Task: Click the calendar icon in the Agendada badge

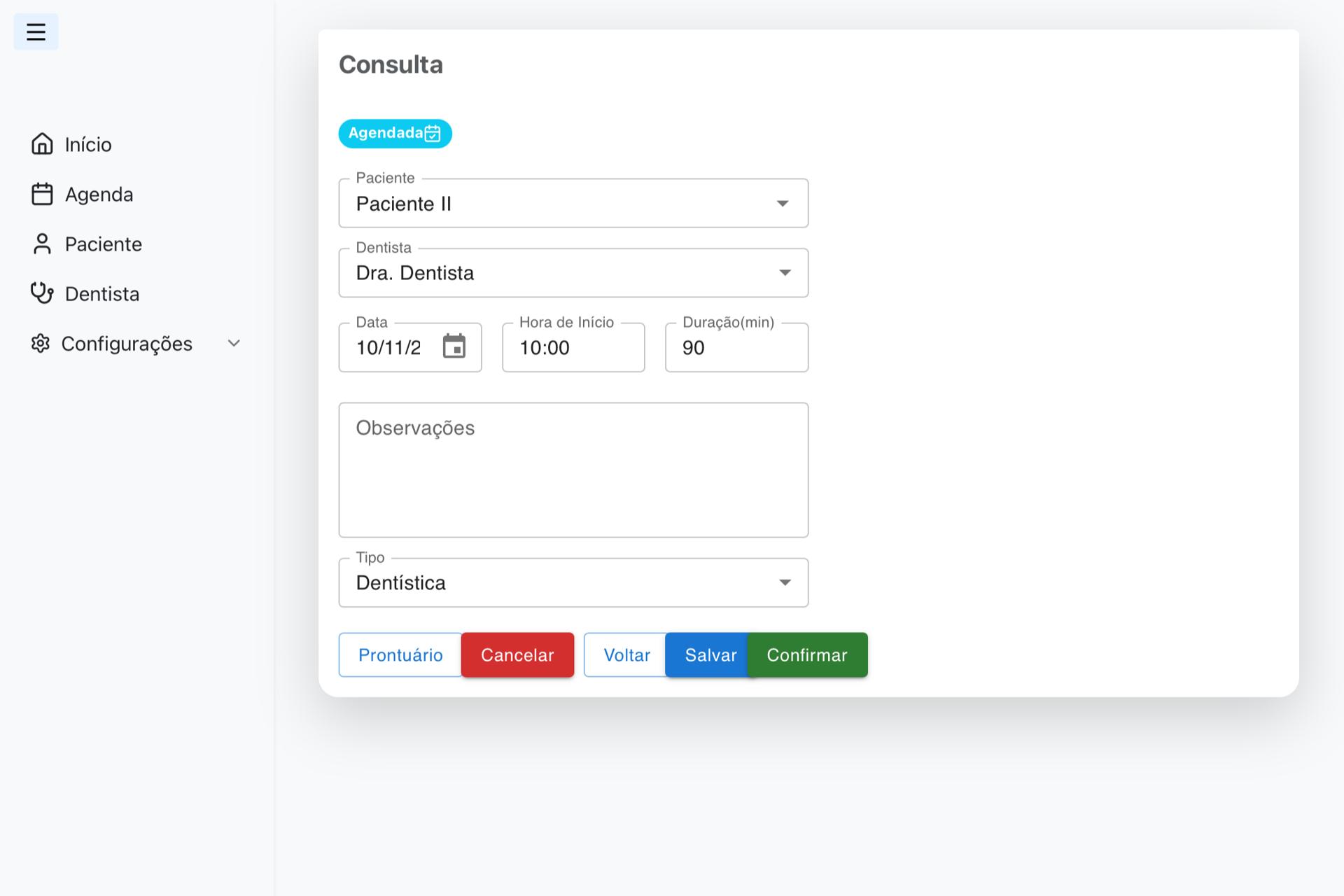Action: tap(432, 133)
